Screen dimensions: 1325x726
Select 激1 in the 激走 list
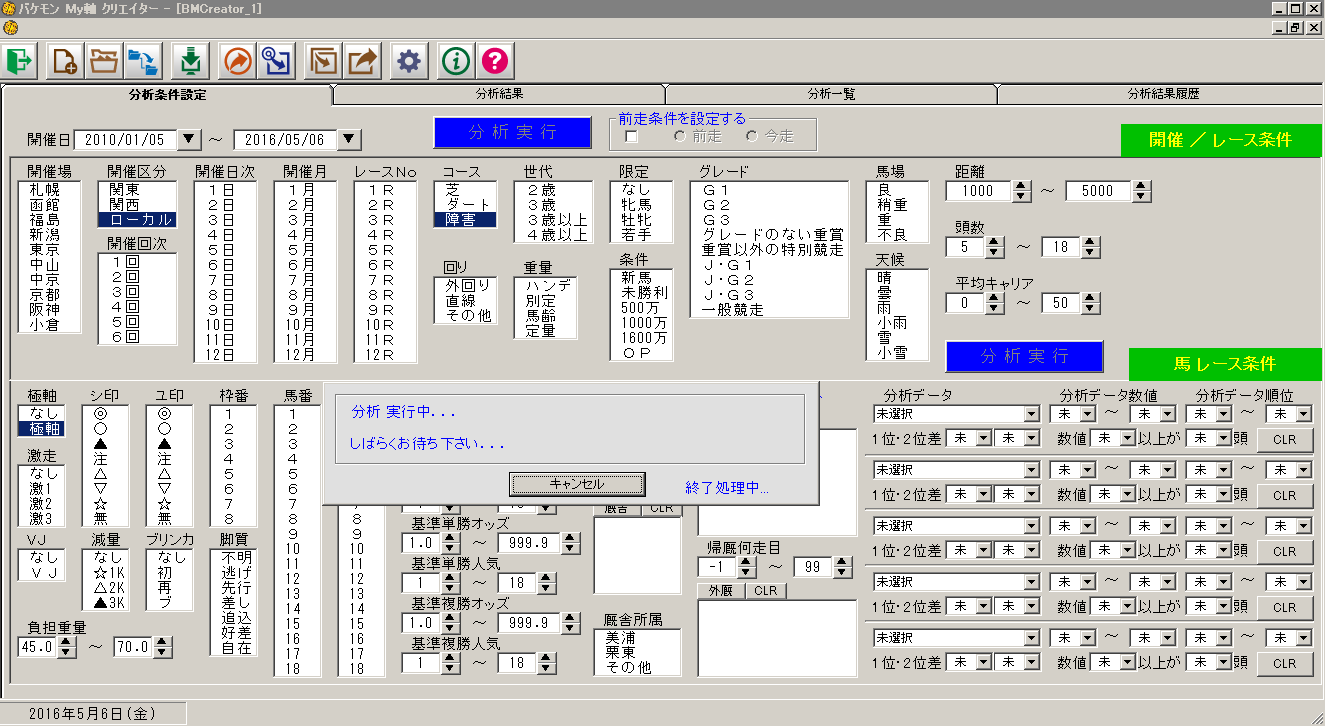click(x=43, y=488)
